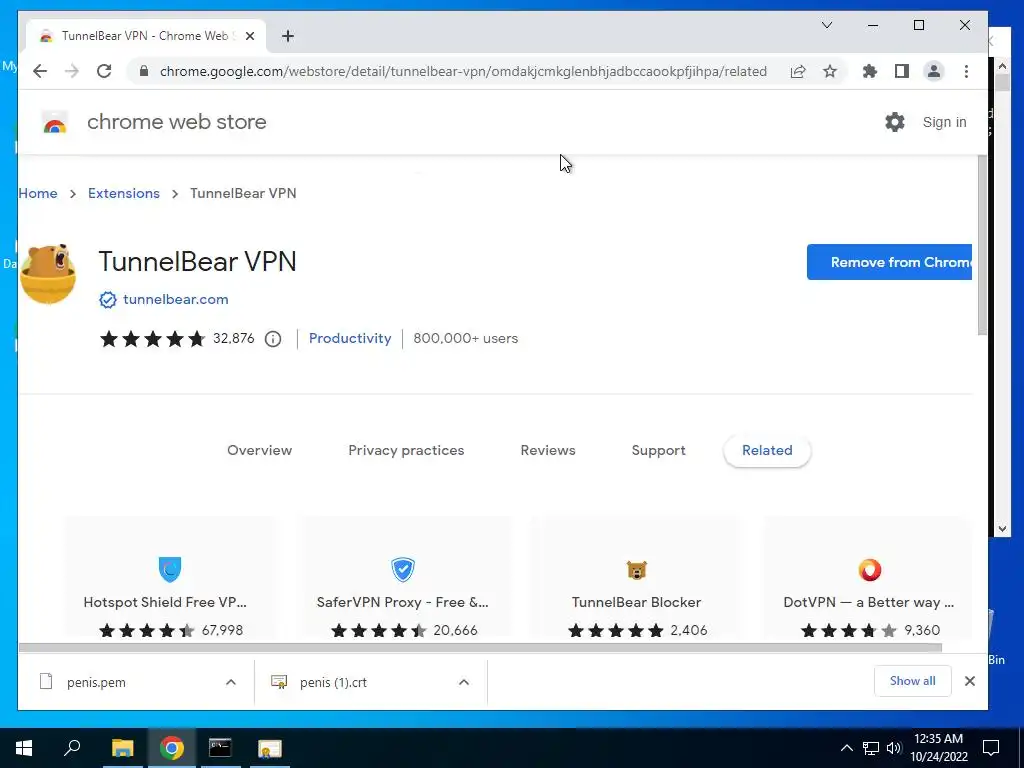Image resolution: width=1024 pixels, height=768 pixels.
Task: Switch to Overview tab
Action: click(x=259, y=450)
